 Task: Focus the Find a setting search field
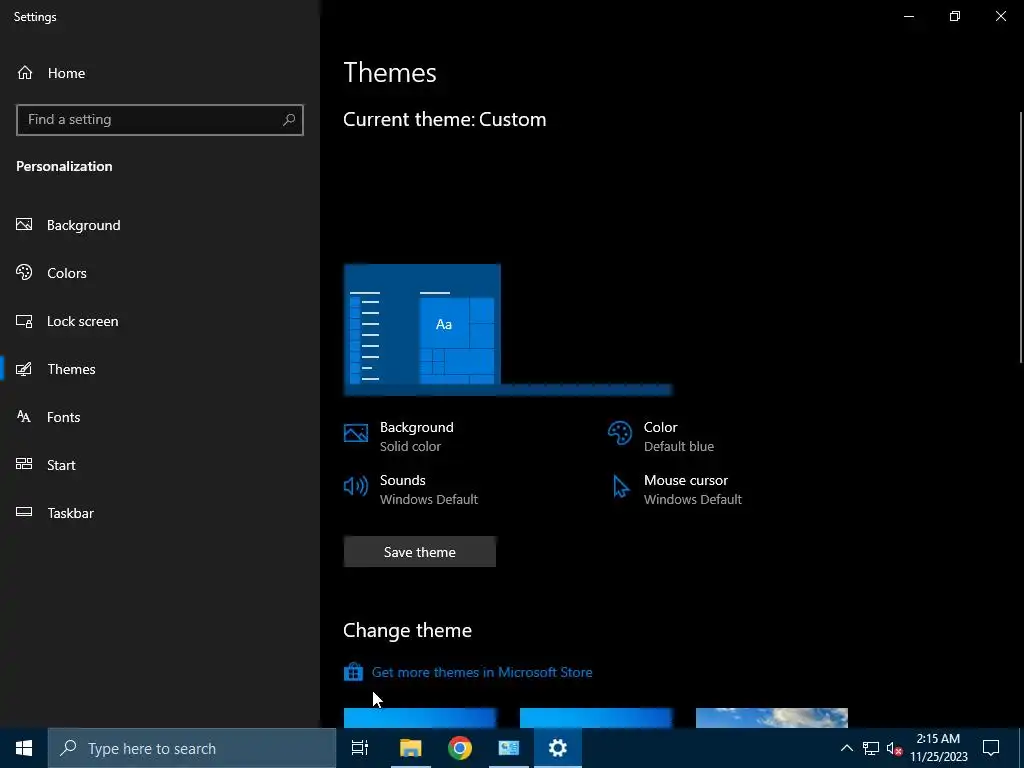click(x=160, y=120)
